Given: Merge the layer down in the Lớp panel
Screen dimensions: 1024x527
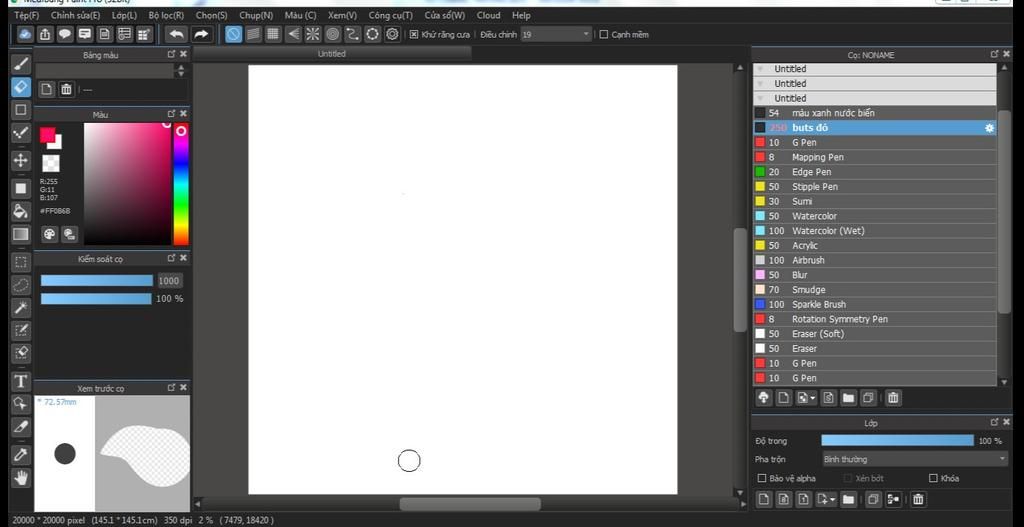Looking at the screenshot, I should 893,500.
